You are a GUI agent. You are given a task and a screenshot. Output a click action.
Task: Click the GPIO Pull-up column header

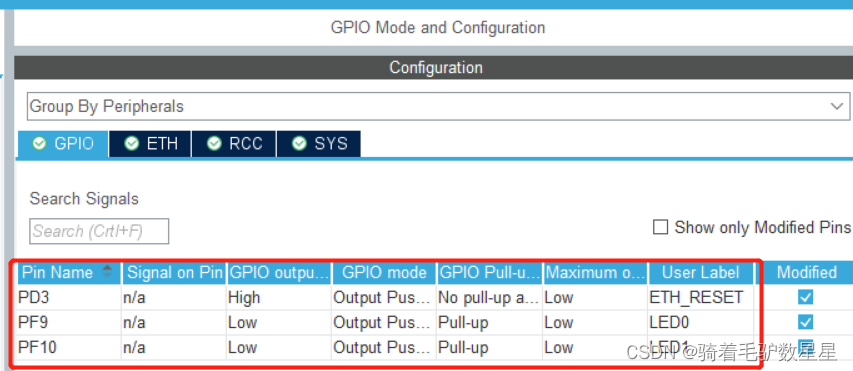[x=489, y=273]
